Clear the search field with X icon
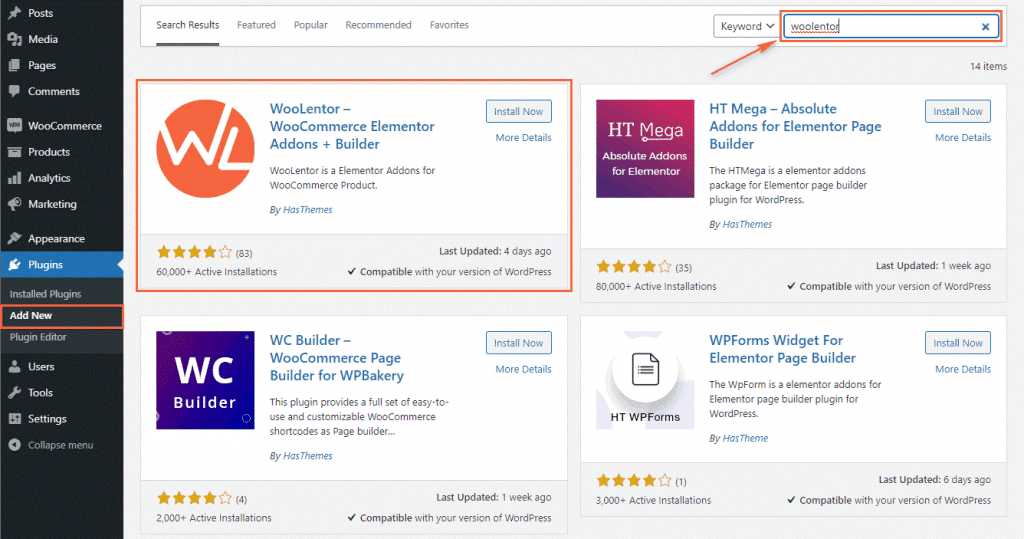 coord(985,27)
